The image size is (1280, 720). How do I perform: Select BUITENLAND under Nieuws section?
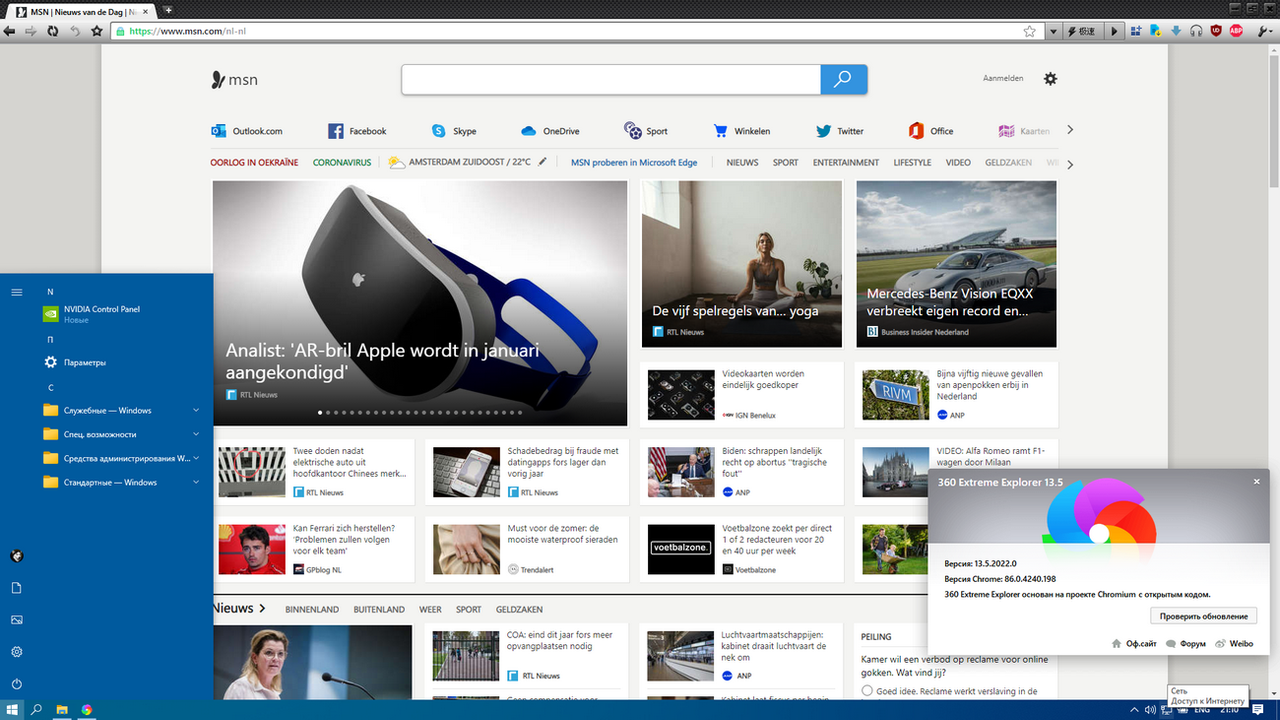click(379, 609)
